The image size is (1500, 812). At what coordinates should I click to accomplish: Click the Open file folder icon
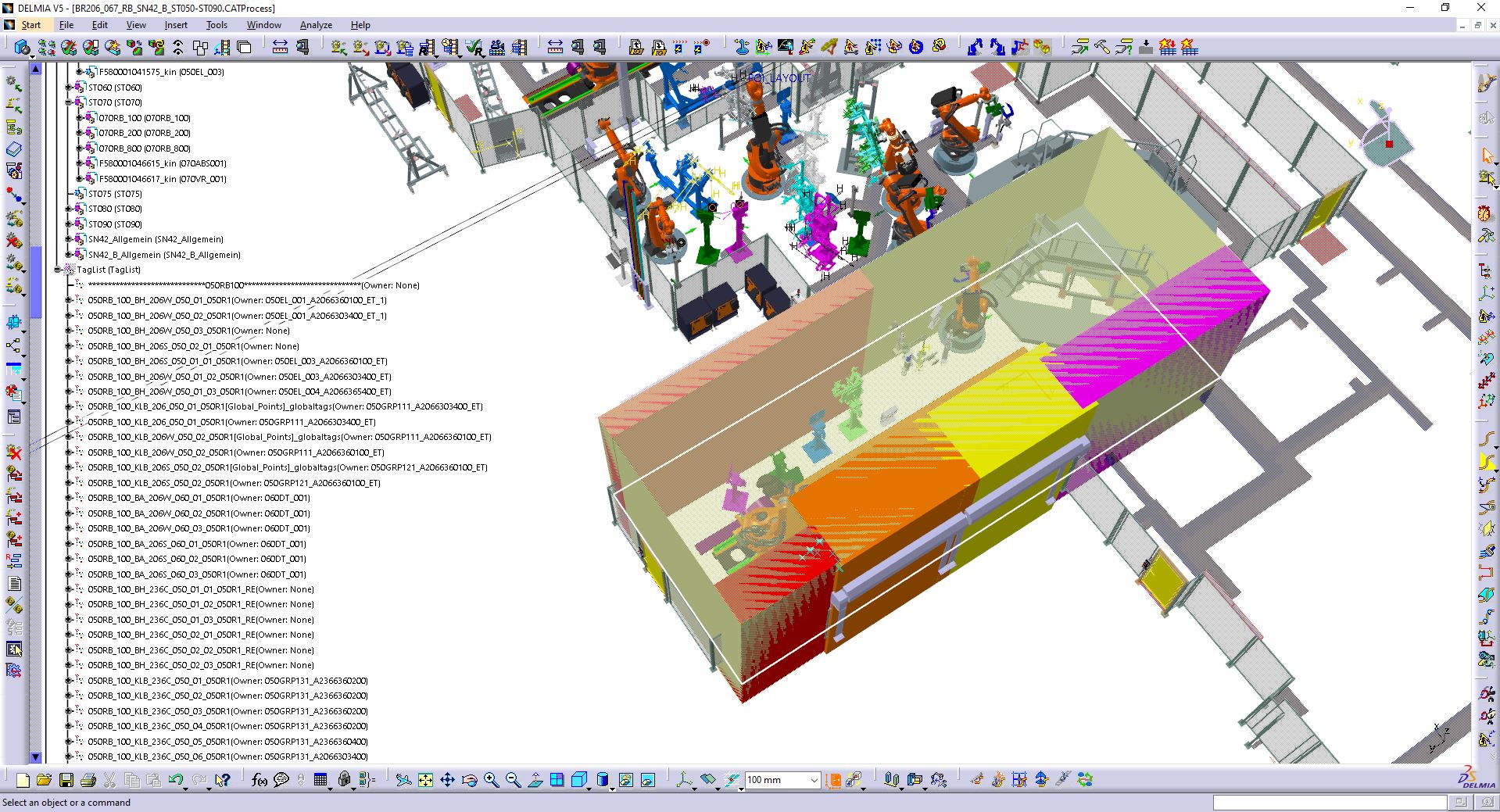[x=44, y=780]
